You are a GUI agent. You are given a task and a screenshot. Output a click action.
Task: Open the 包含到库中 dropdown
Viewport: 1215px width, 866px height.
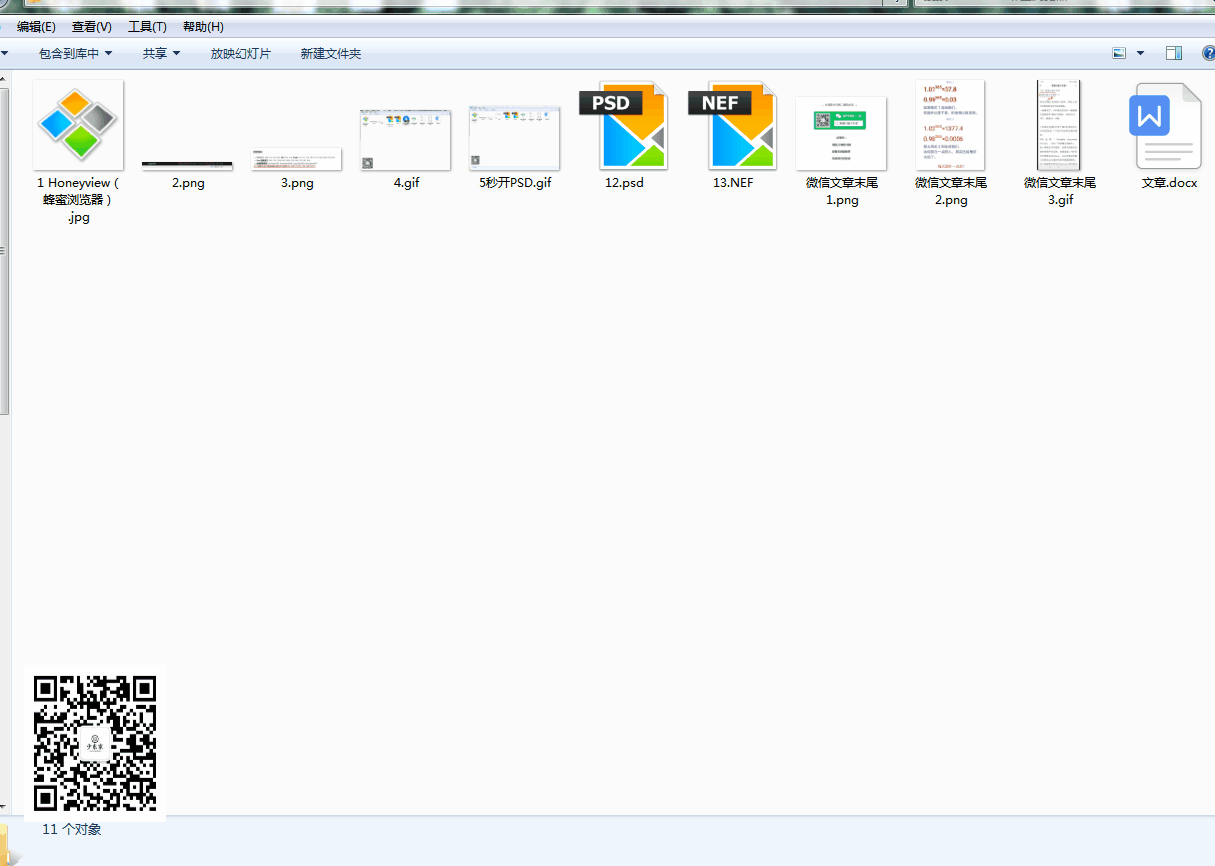point(76,53)
